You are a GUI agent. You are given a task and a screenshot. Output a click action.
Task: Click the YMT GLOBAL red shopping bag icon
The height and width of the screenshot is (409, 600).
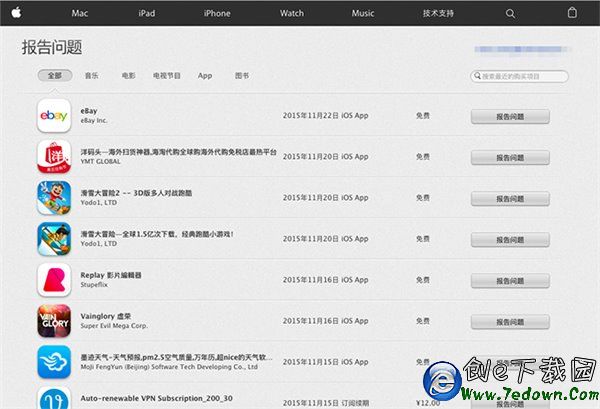(x=54, y=156)
